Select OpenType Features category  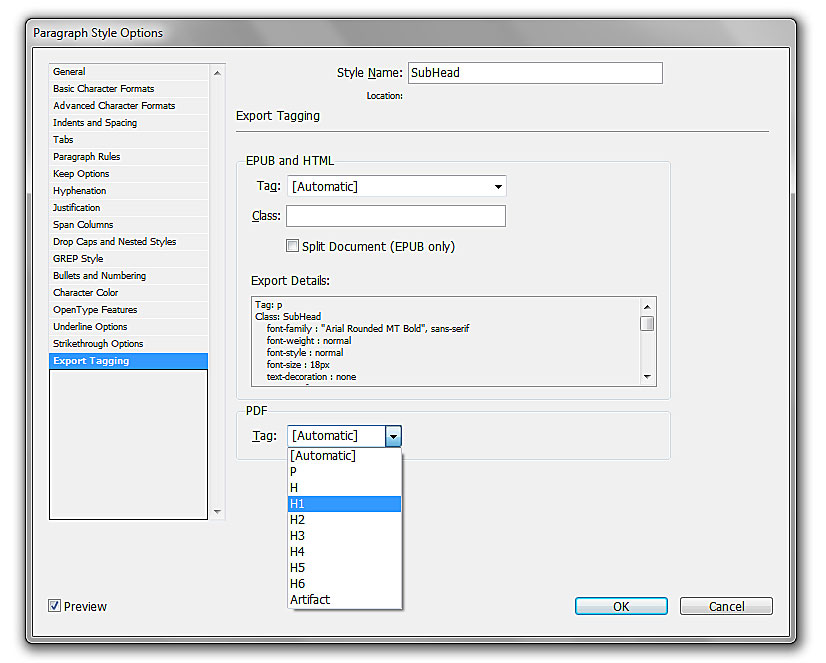pyautogui.click(x=129, y=310)
